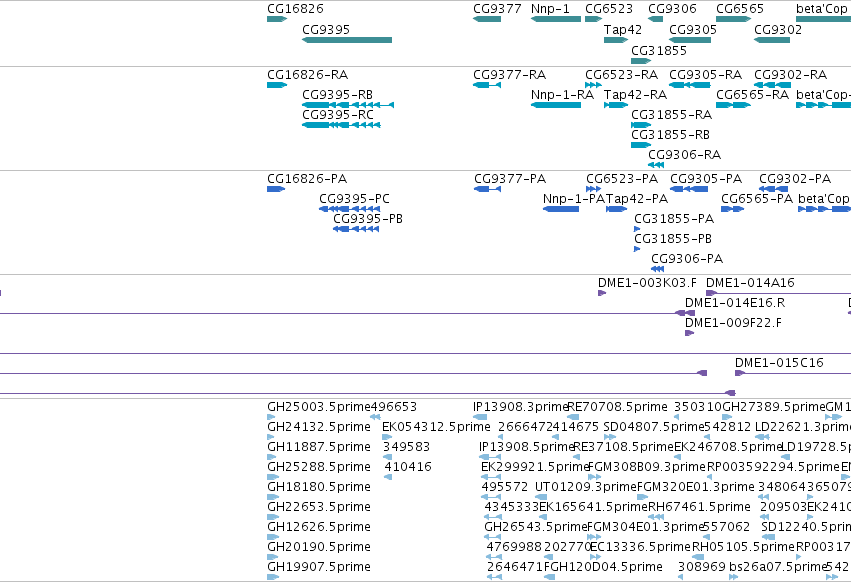Viewport: 851px width, 582px height.
Task: Select the GH19907.5prime EST label
Action: (319, 567)
